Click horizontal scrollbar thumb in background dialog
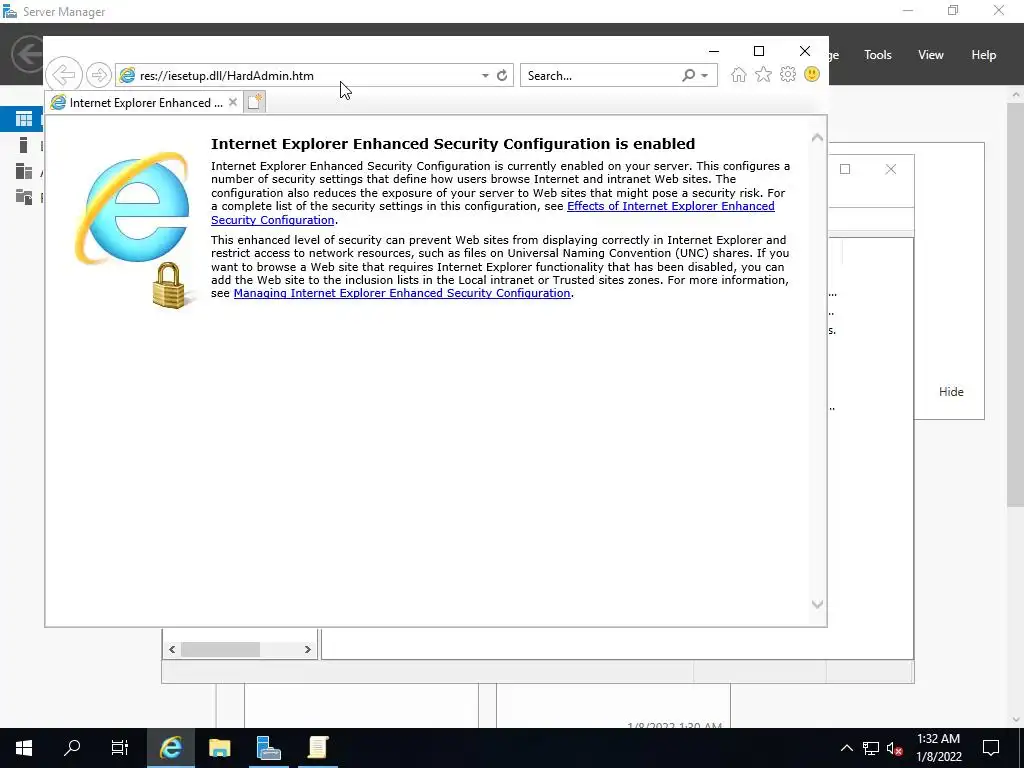Screen dimensions: 1024x768 [220, 649]
